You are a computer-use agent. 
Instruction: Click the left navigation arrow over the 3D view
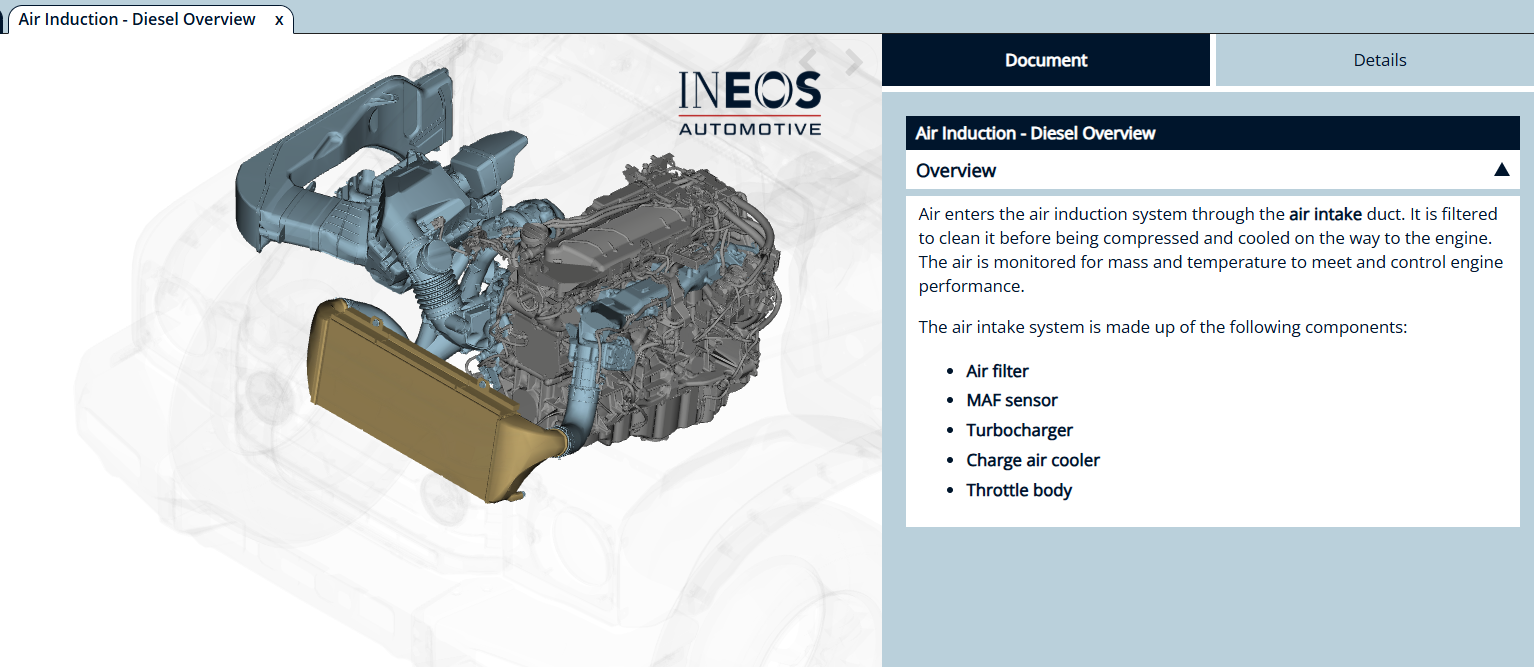(x=808, y=60)
